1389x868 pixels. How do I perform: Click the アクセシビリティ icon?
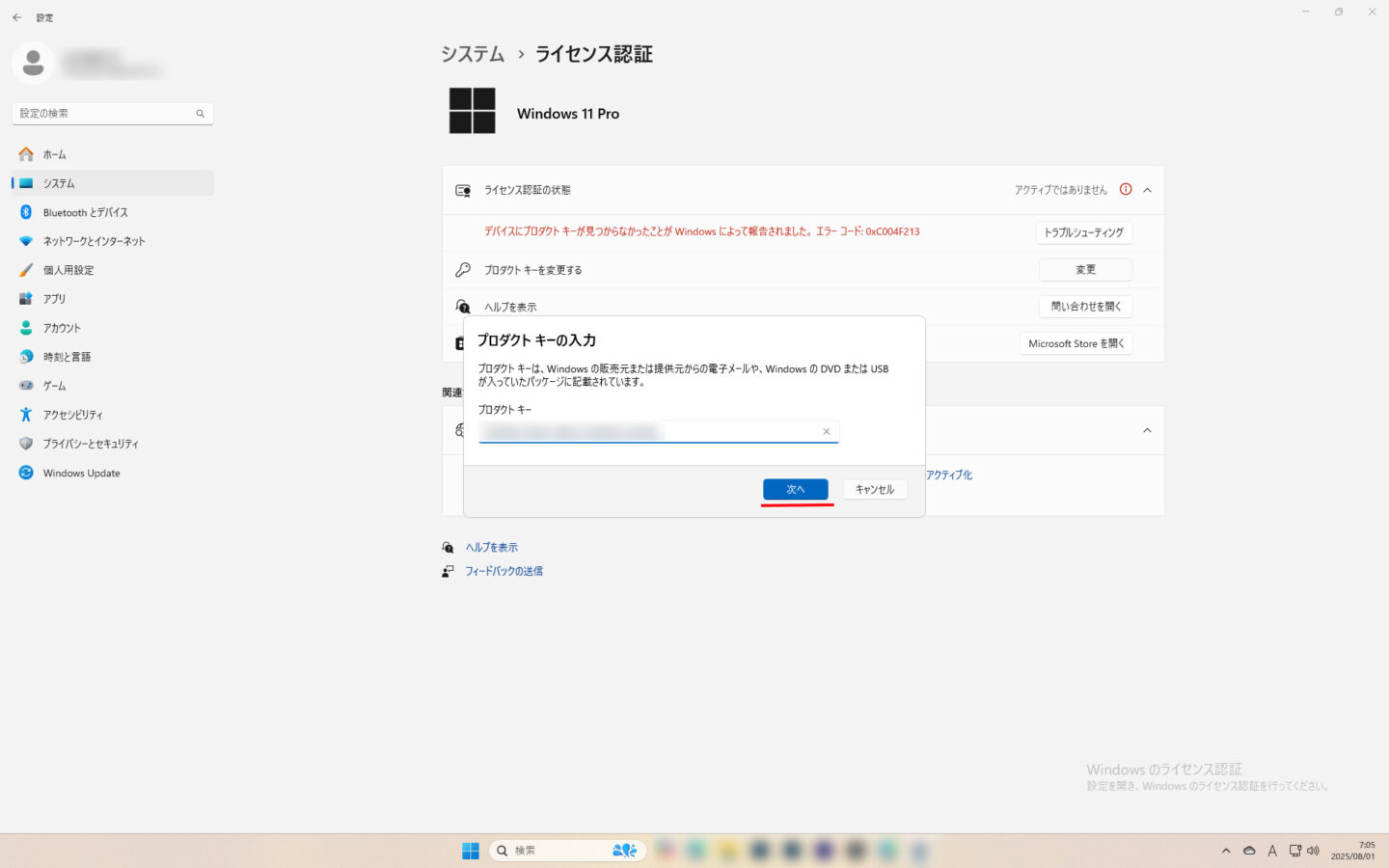pyautogui.click(x=26, y=415)
